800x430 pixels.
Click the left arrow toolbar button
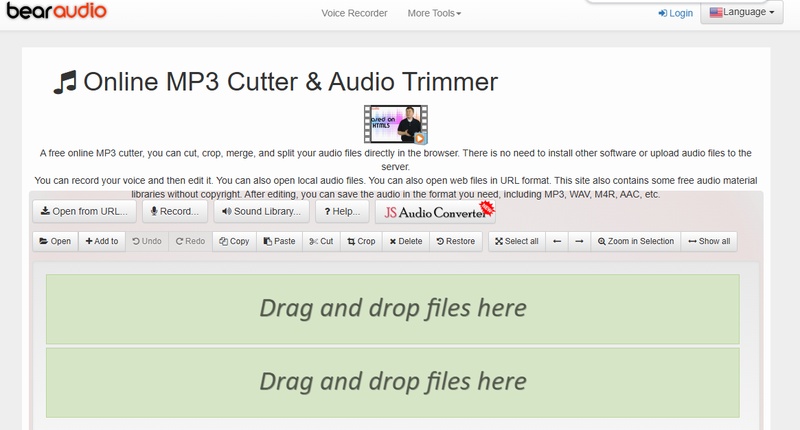[557, 241]
